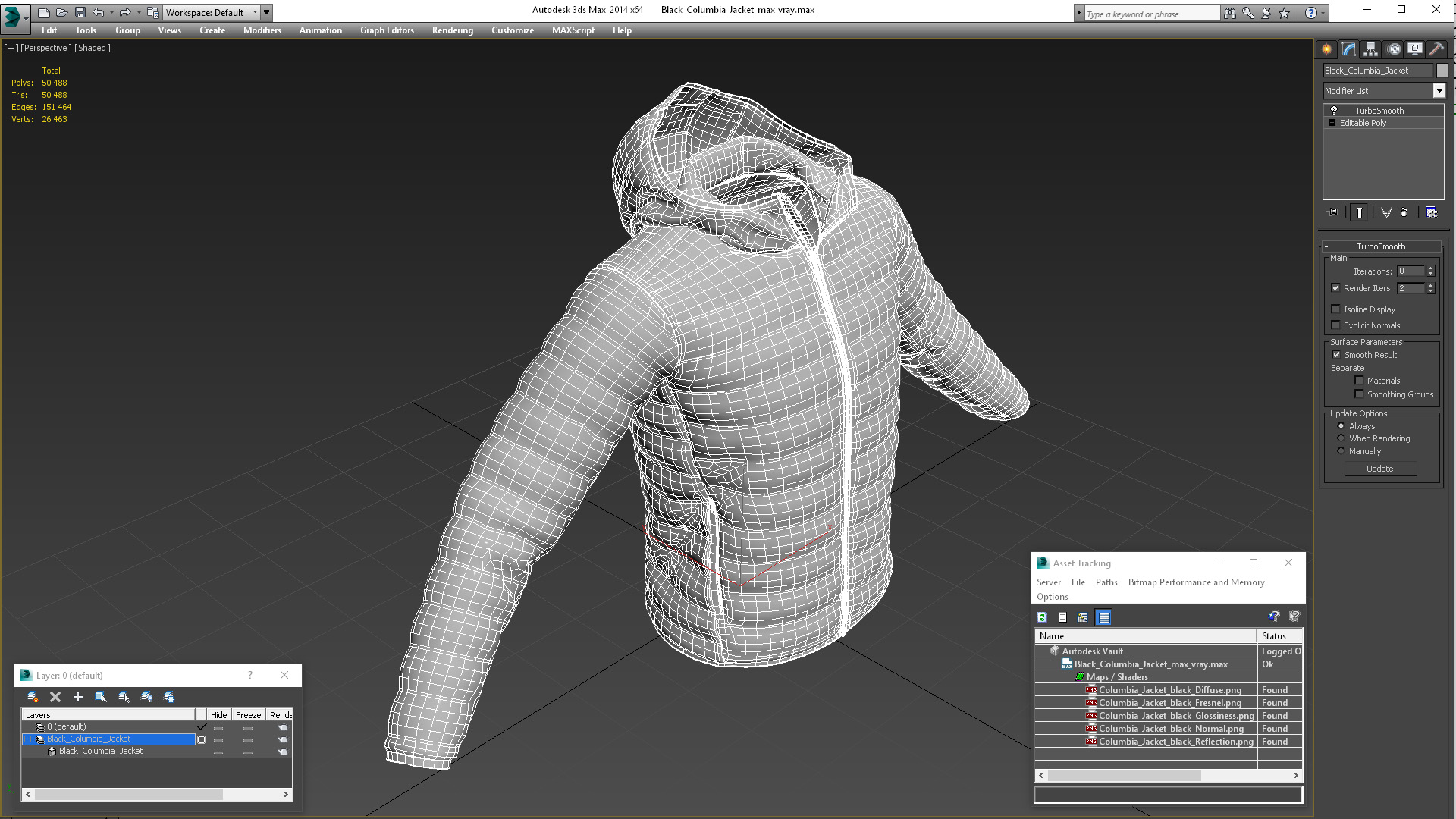Image resolution: width=1456 pixels, height=819 pixels.
Task: Refresh the Asset Tracking list
Action: pyautogui.click(x=1043, y=617)
